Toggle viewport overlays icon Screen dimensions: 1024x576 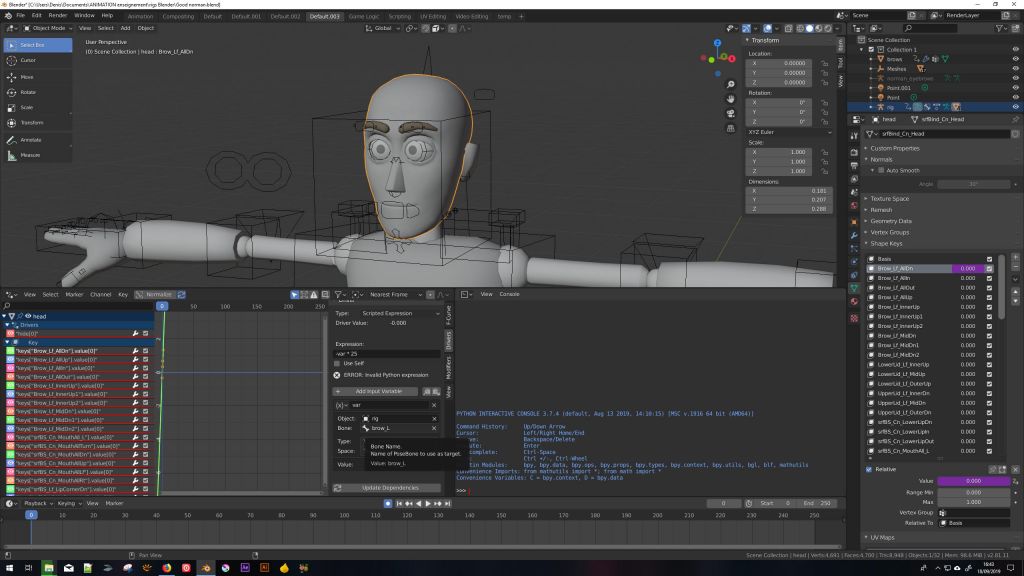[767, 29]
